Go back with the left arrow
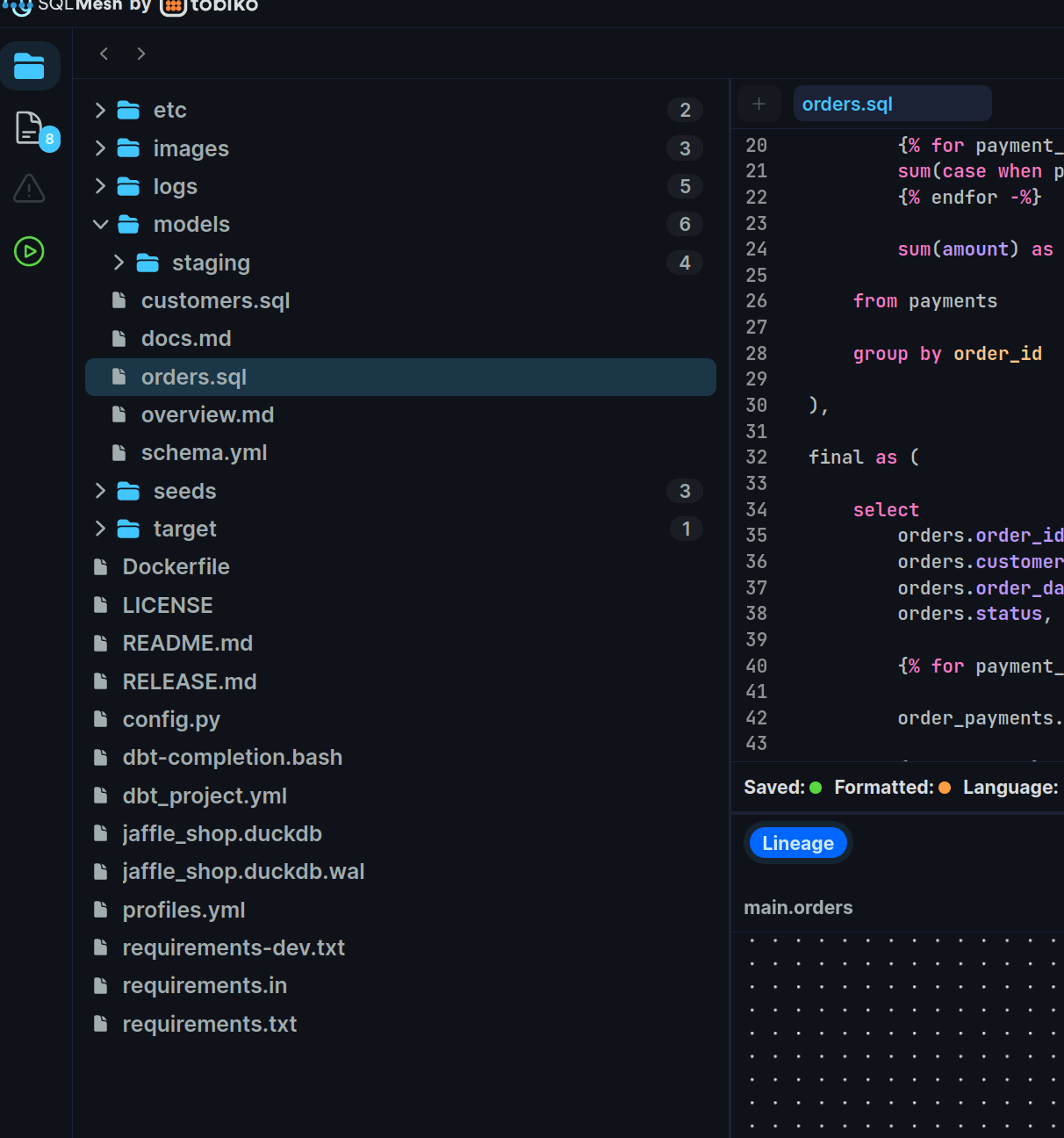Viewport: 1064px width, 1138px height. point(104,54)
